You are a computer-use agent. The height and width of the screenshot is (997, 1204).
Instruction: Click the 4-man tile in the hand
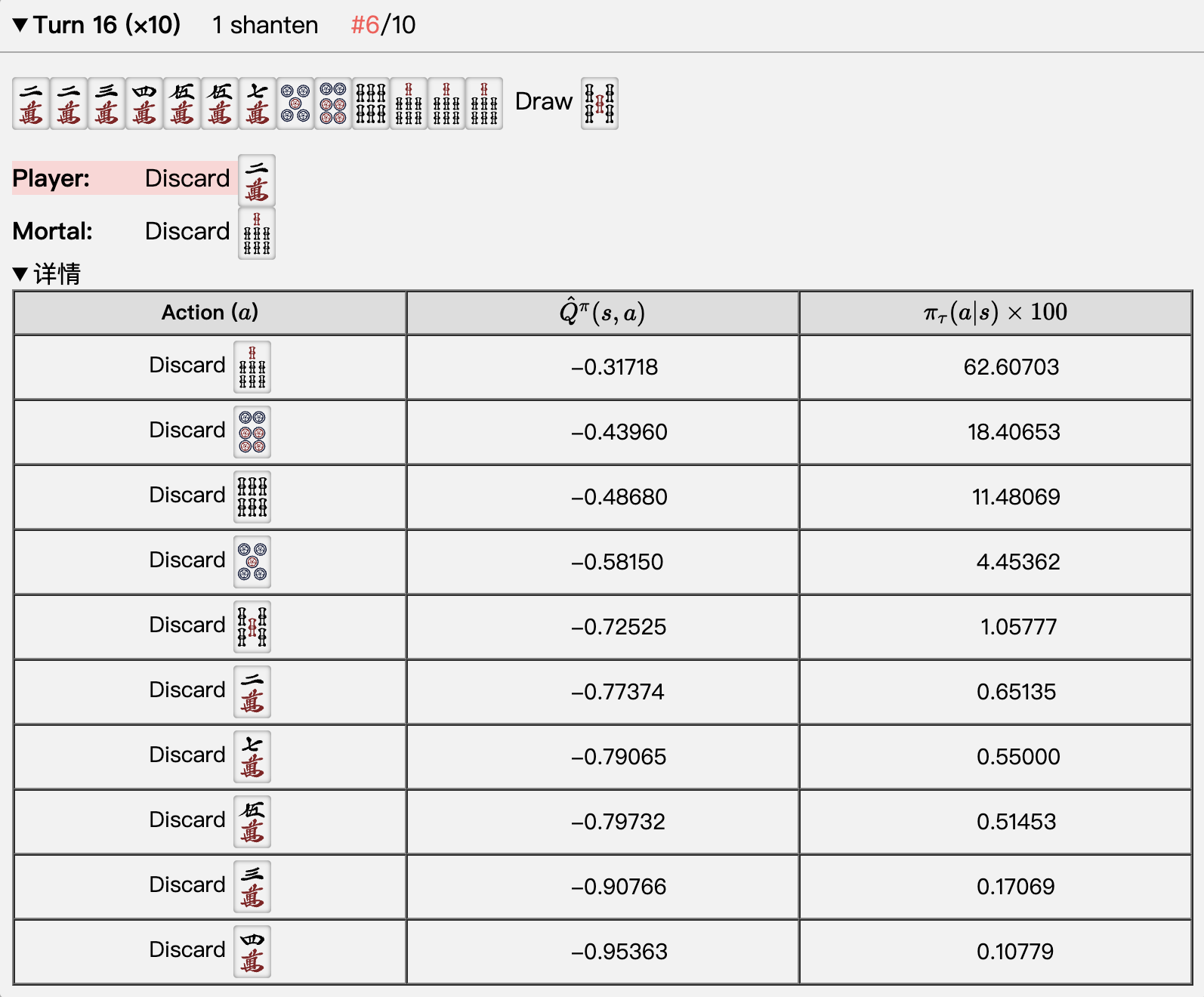tap(144, 103)
